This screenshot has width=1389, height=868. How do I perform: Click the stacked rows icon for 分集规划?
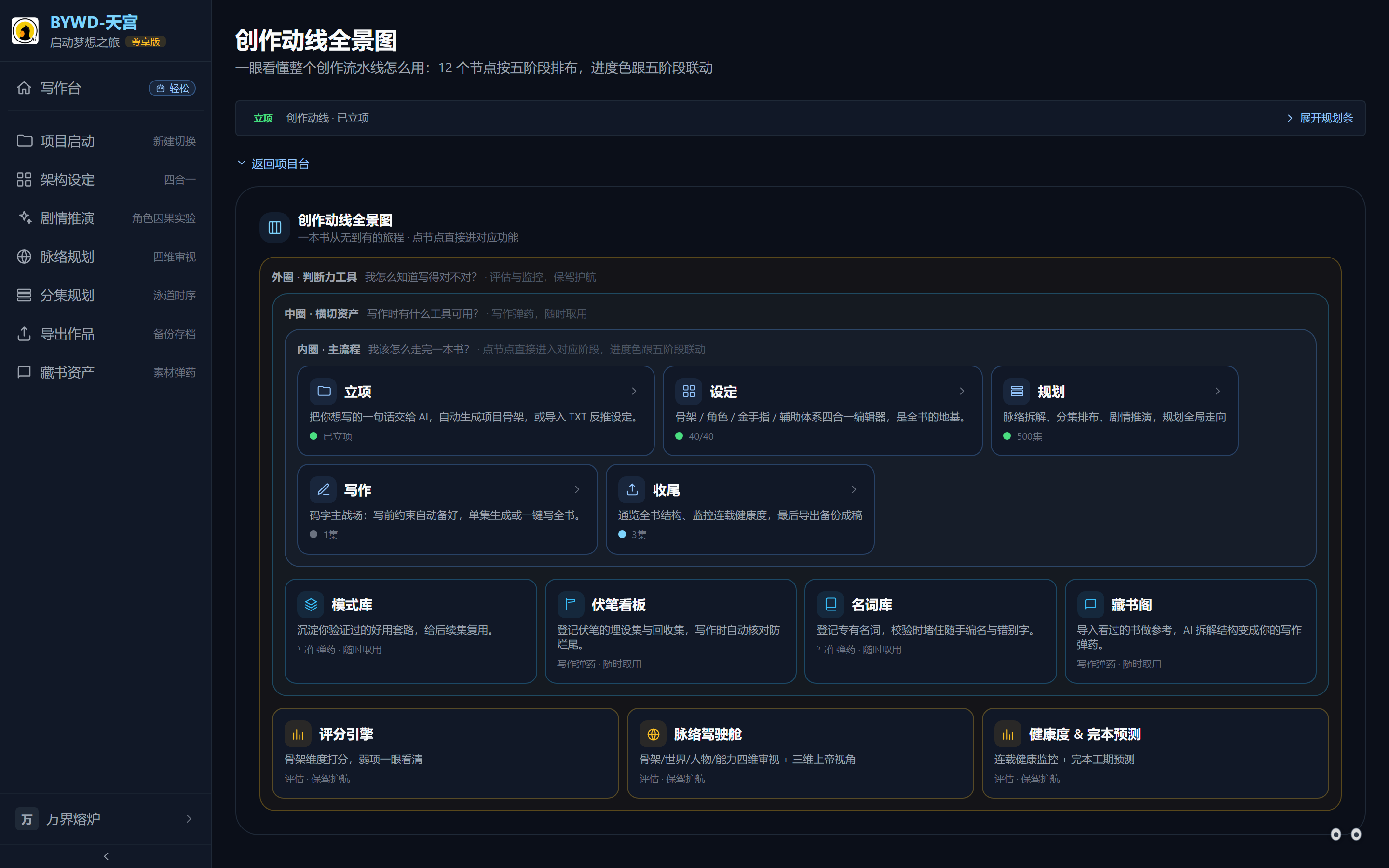24,295
